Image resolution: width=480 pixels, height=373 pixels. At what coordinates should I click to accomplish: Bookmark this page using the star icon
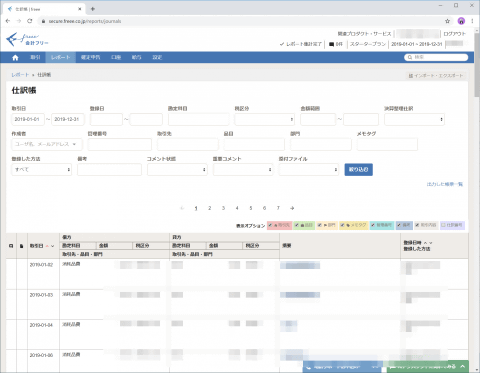click(447, 21)
